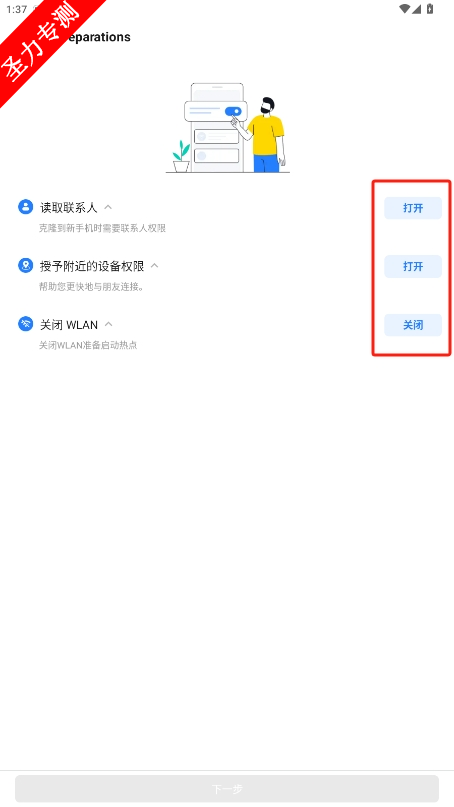This screenshot has height=807, width=454.
Task: Tap the blue toggle switch in illustration
Action: pos(233,111)
